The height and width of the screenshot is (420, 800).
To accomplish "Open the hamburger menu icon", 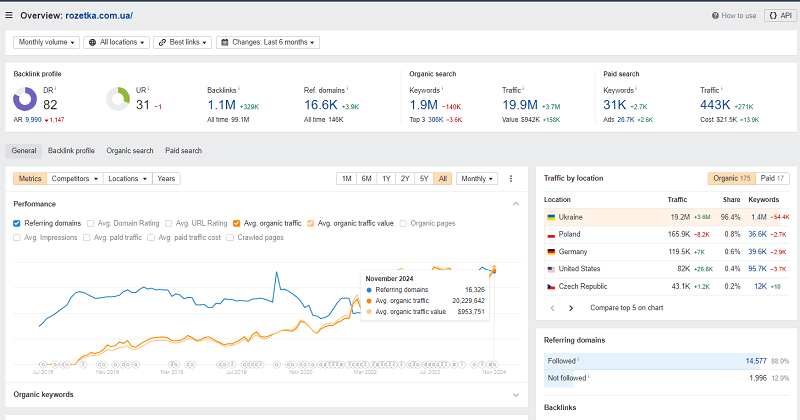I will (9, 15).
